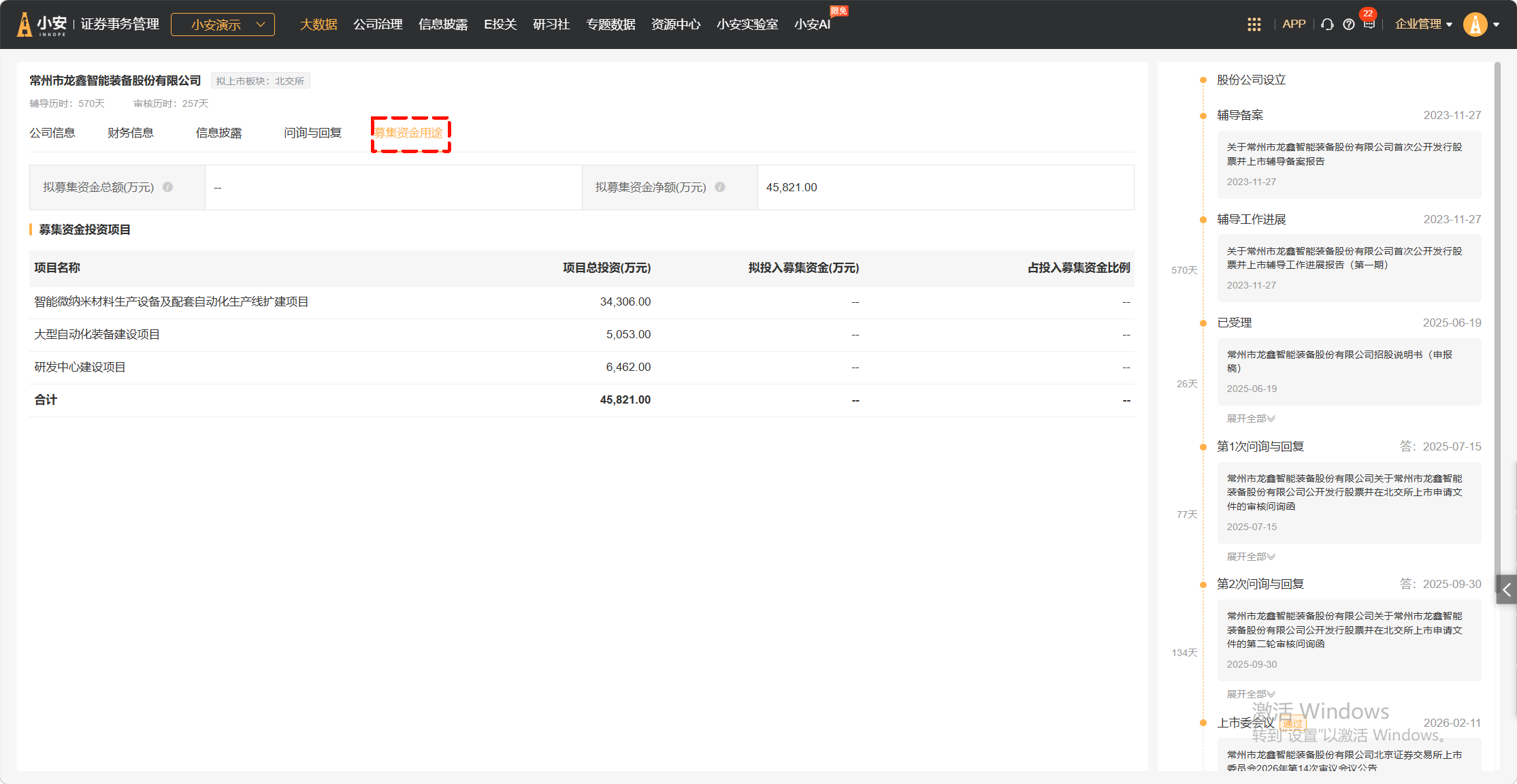Open the messages icon with badge 22
The height and width of the screenshot is (784, 1517).
tap(1369, 24)
